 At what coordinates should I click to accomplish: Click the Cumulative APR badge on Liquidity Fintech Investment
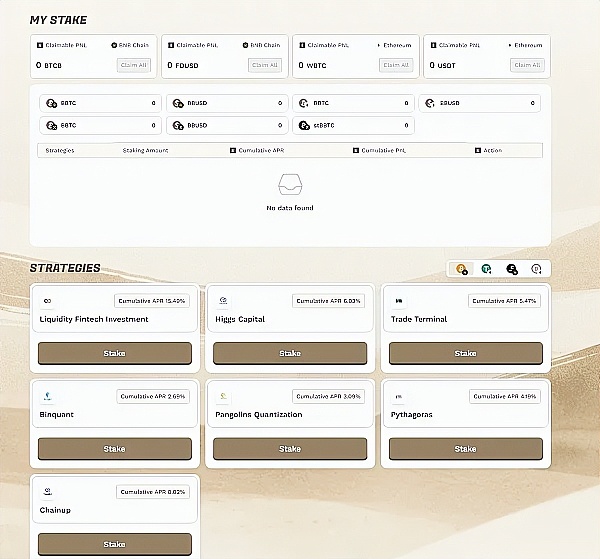pos(152,301)
